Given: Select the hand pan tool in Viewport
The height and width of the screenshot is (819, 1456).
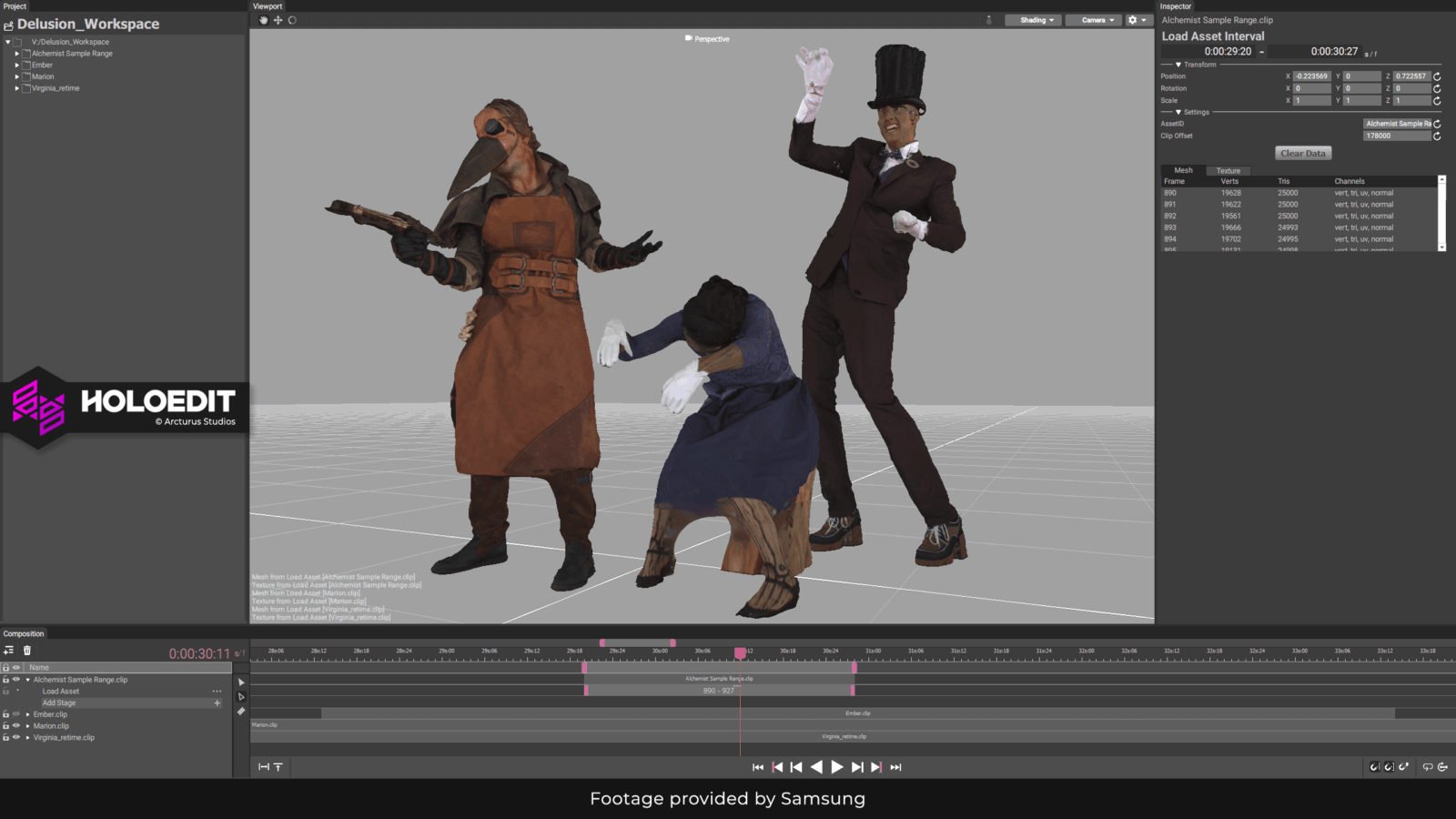Looking at the screenshot, I should pos(264,20).
